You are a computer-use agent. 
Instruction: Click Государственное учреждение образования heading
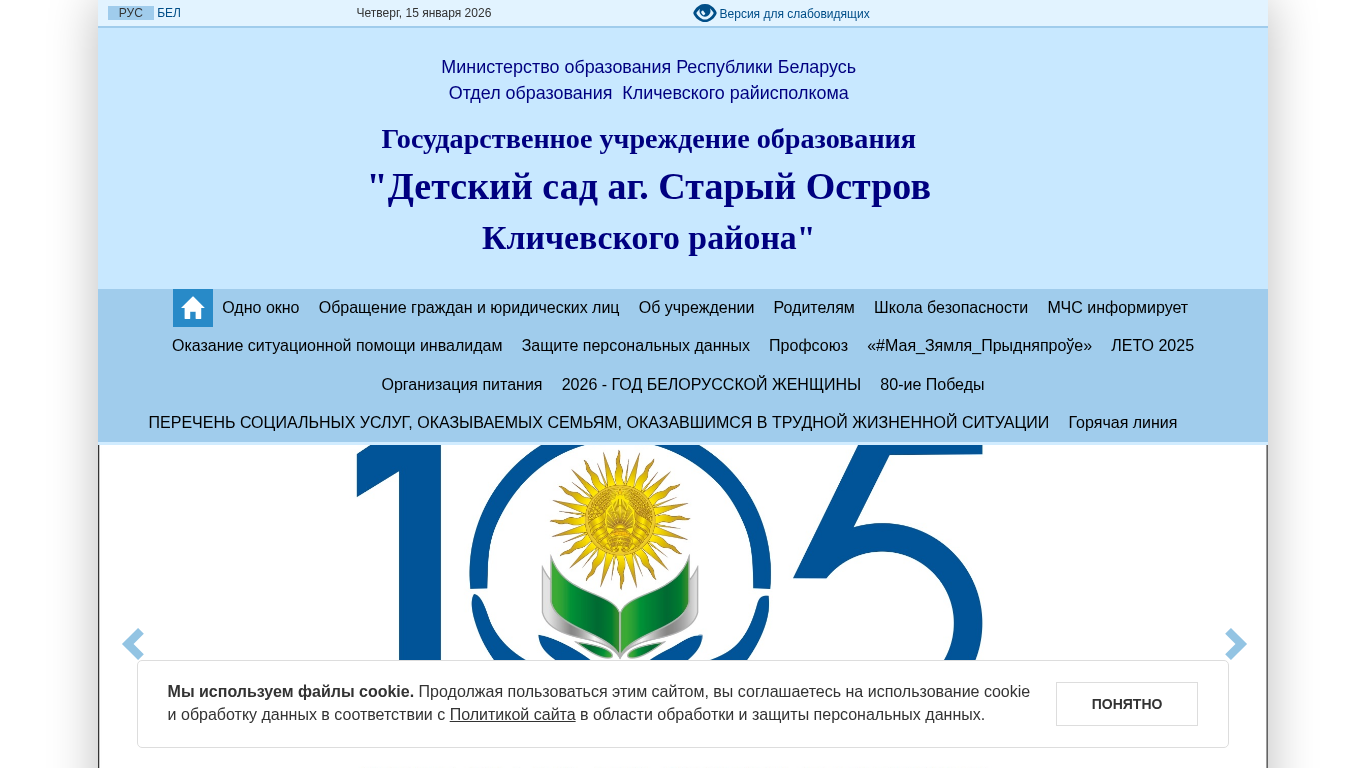click(x=649, y=139)
